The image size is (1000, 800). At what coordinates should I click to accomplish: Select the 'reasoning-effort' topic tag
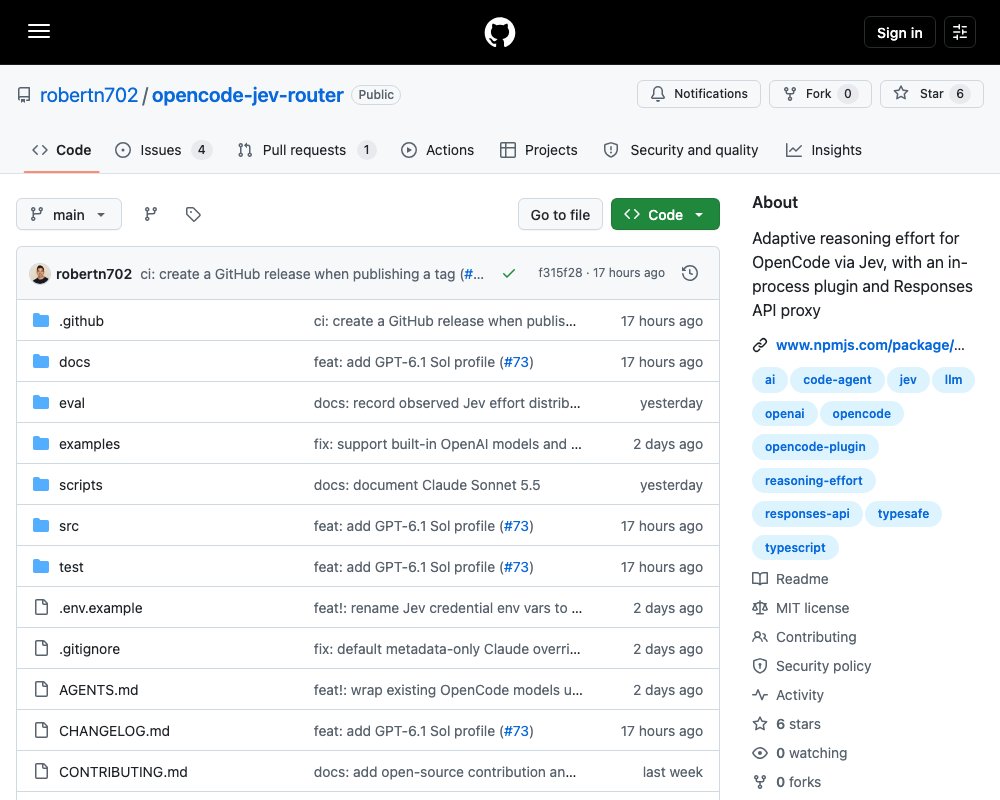pyautogui.click(x=813, y=480)
